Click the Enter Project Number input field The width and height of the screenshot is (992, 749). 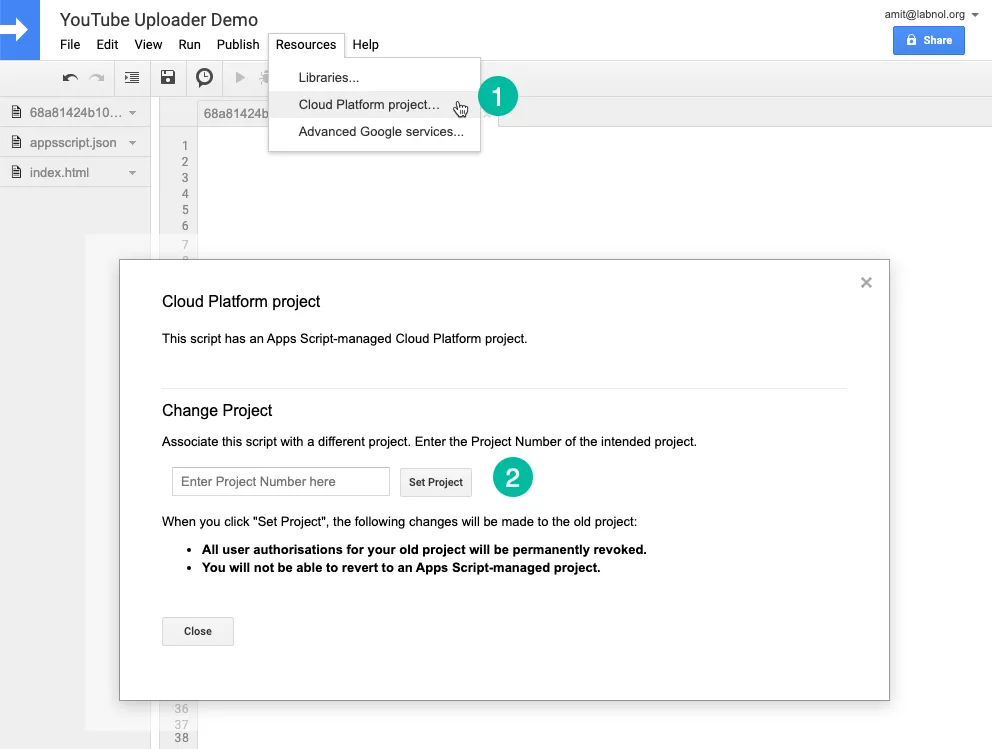280,481
